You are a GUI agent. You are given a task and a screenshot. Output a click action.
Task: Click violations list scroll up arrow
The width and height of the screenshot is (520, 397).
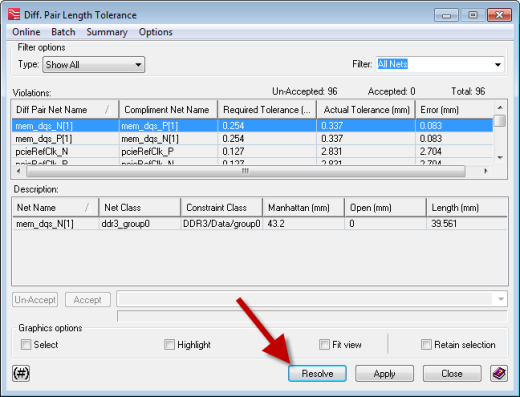tap(500, 107)
